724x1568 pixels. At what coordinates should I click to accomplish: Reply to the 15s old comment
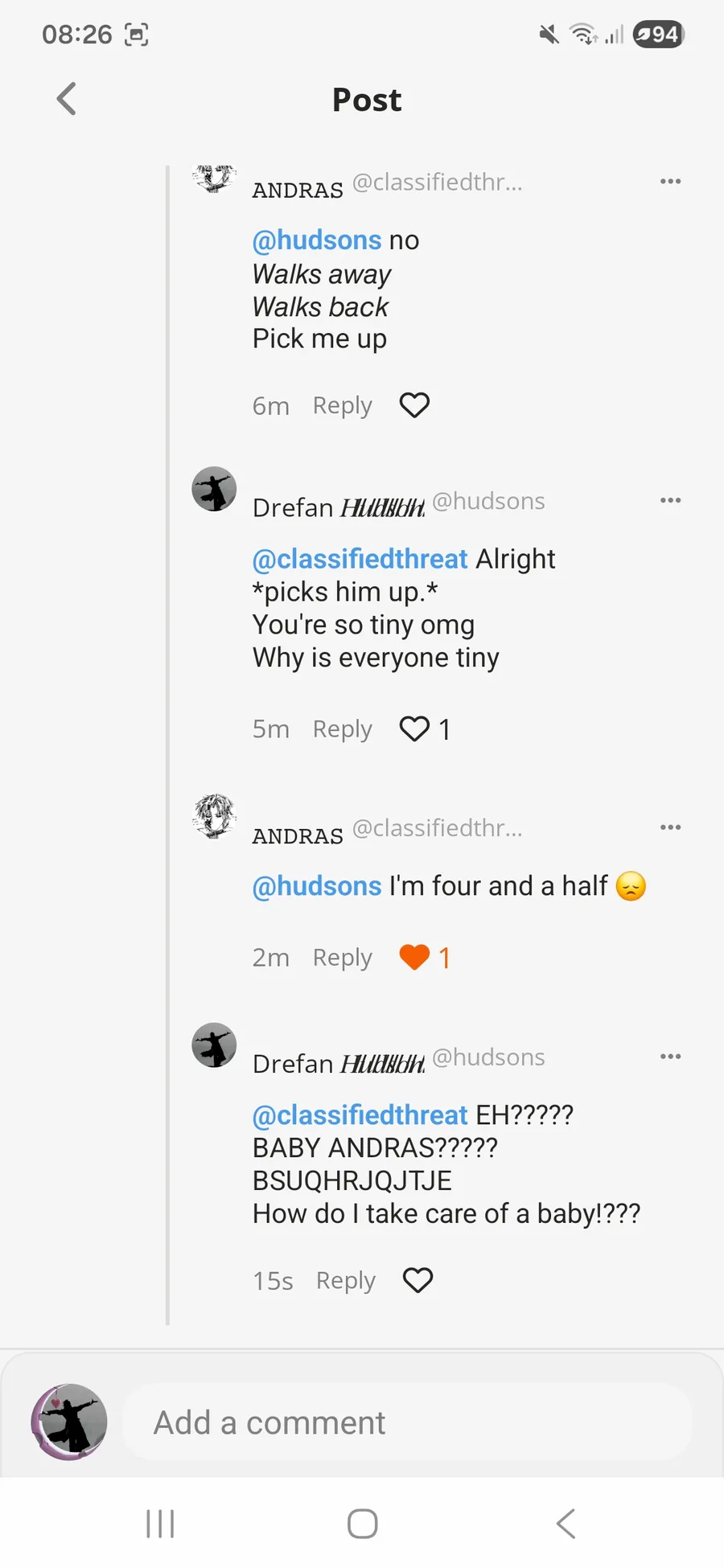(345, 1280)
